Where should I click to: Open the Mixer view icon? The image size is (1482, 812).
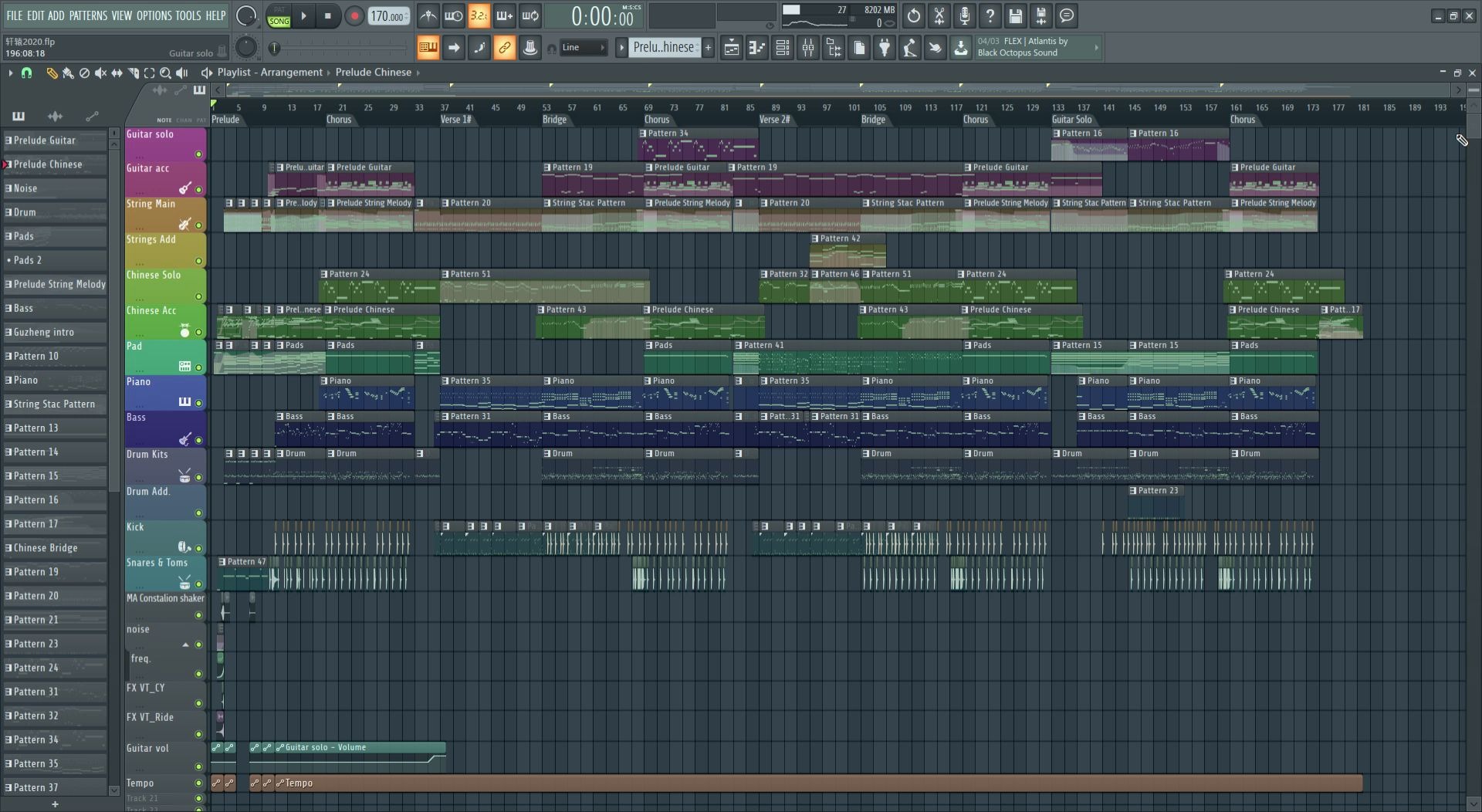click(x=807, y=48)
